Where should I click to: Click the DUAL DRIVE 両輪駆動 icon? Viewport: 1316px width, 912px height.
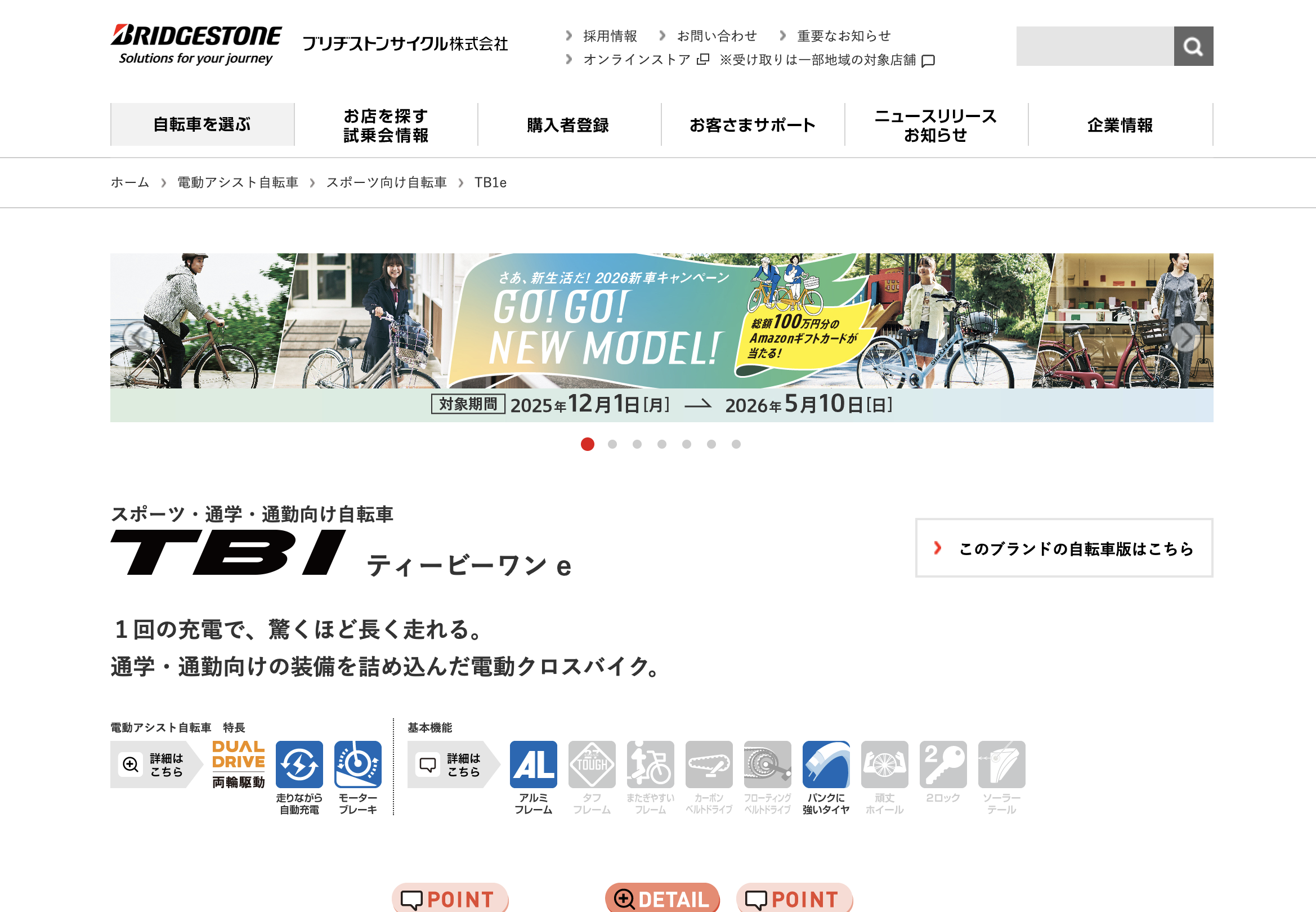click(x=238, y=764)
